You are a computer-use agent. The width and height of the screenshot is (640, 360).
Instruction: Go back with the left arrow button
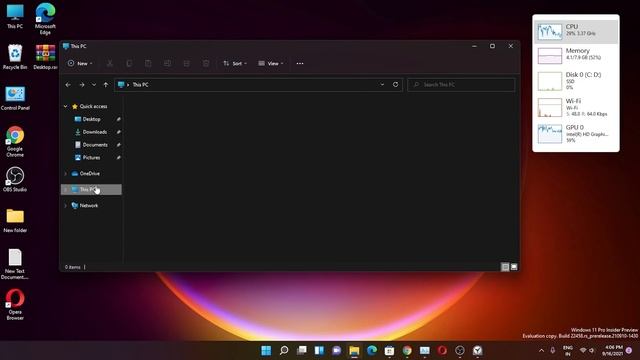[68, 84]
